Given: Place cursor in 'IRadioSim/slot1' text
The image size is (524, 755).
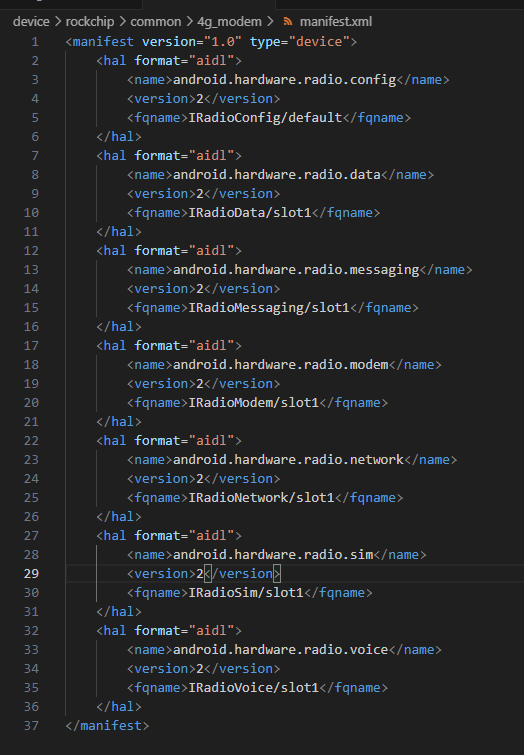Looking at the screenshot, I should (x=246, y=593).
